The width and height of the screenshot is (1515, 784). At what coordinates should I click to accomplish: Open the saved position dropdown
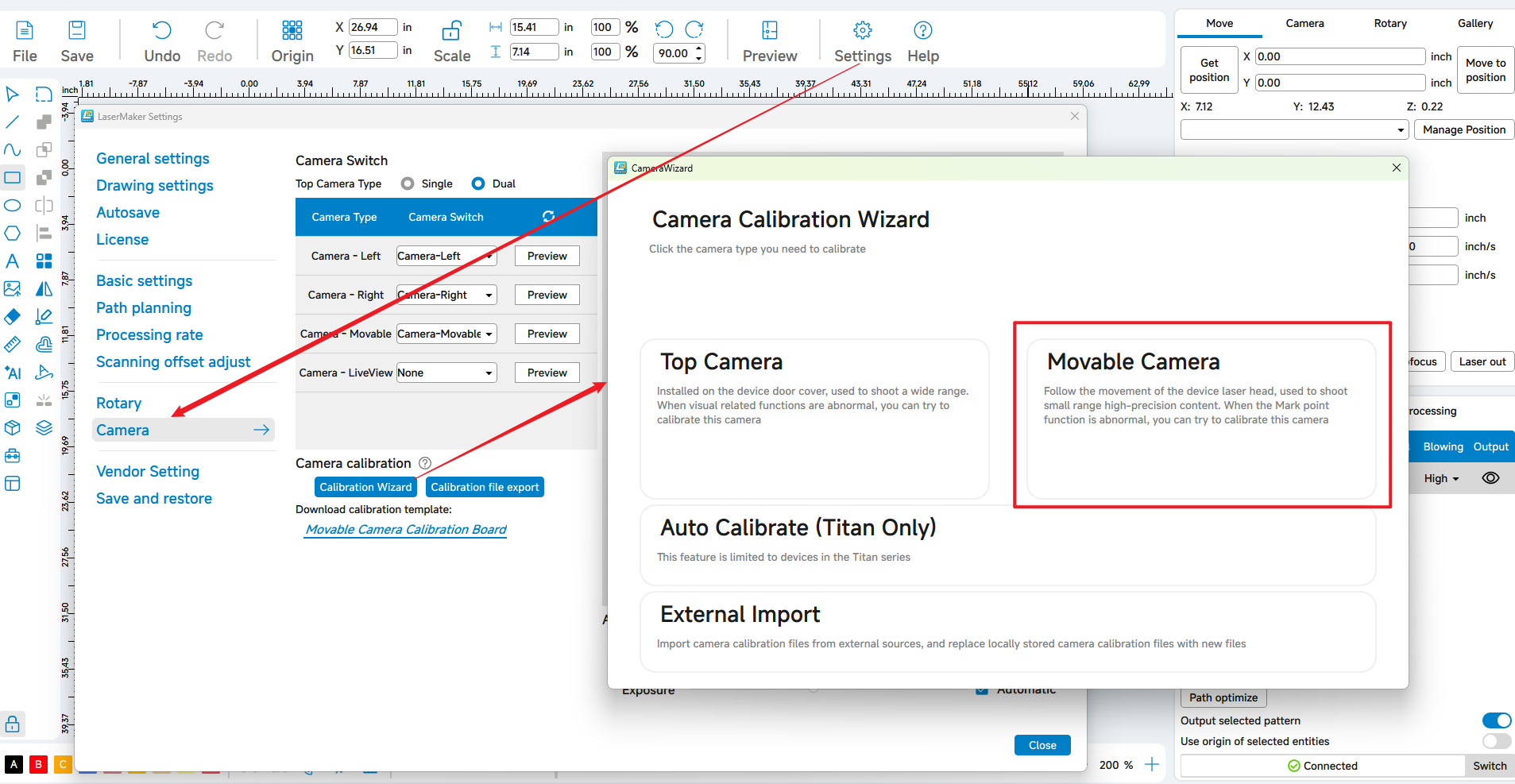[x=1295, y=129]
